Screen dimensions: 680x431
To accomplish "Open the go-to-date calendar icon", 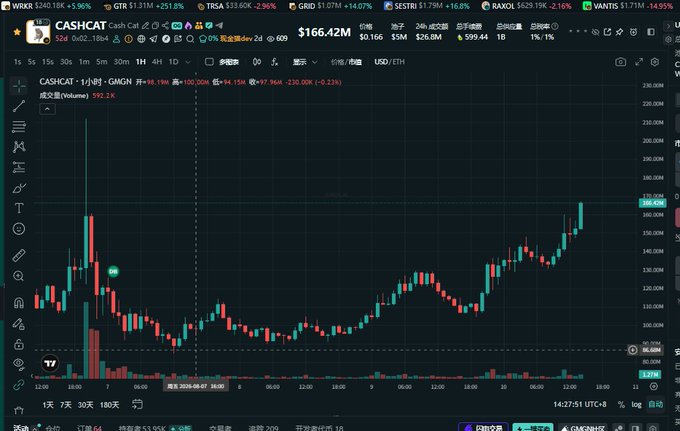I will (x=137, y=404).
